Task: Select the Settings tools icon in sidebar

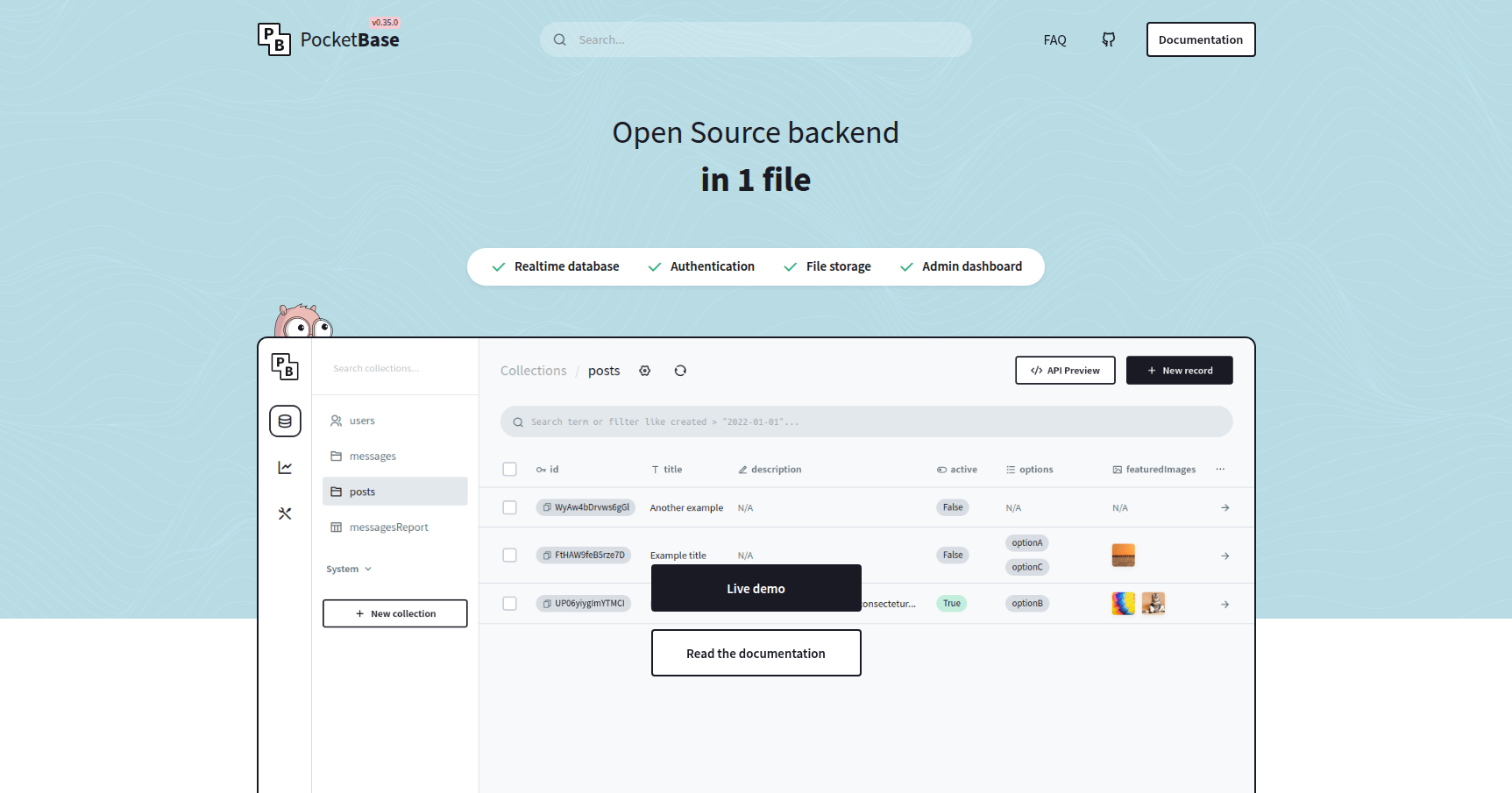Action: (x=285, y=513)
